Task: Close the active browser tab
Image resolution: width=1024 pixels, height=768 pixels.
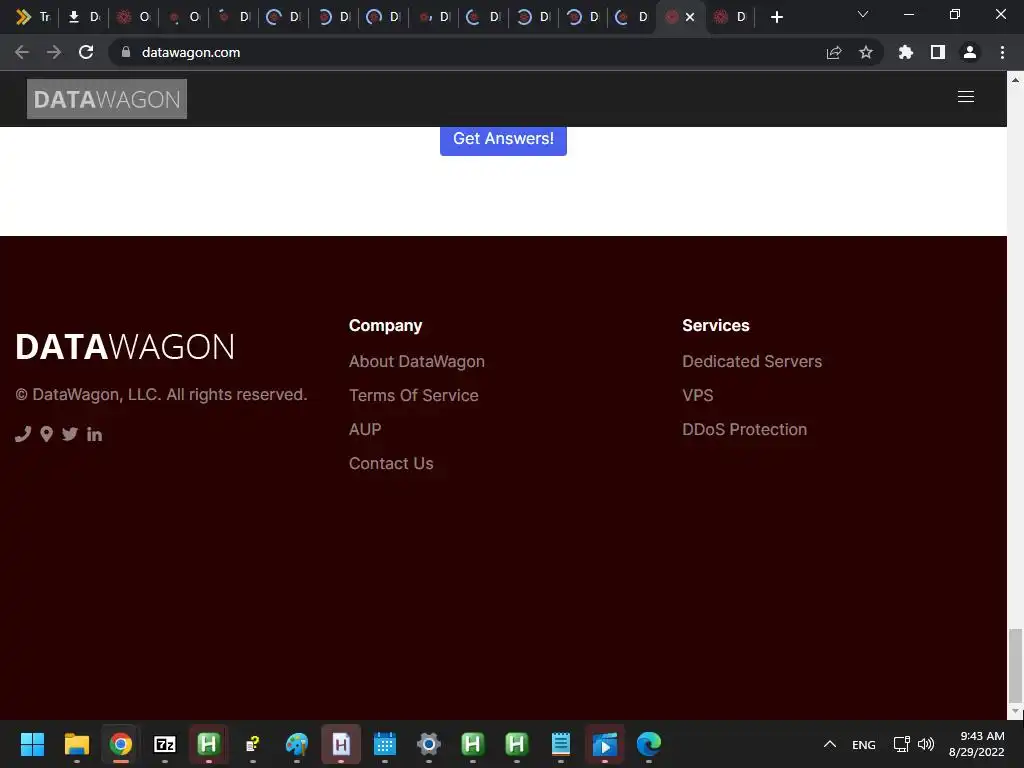Action: click(x=690, y=17)
